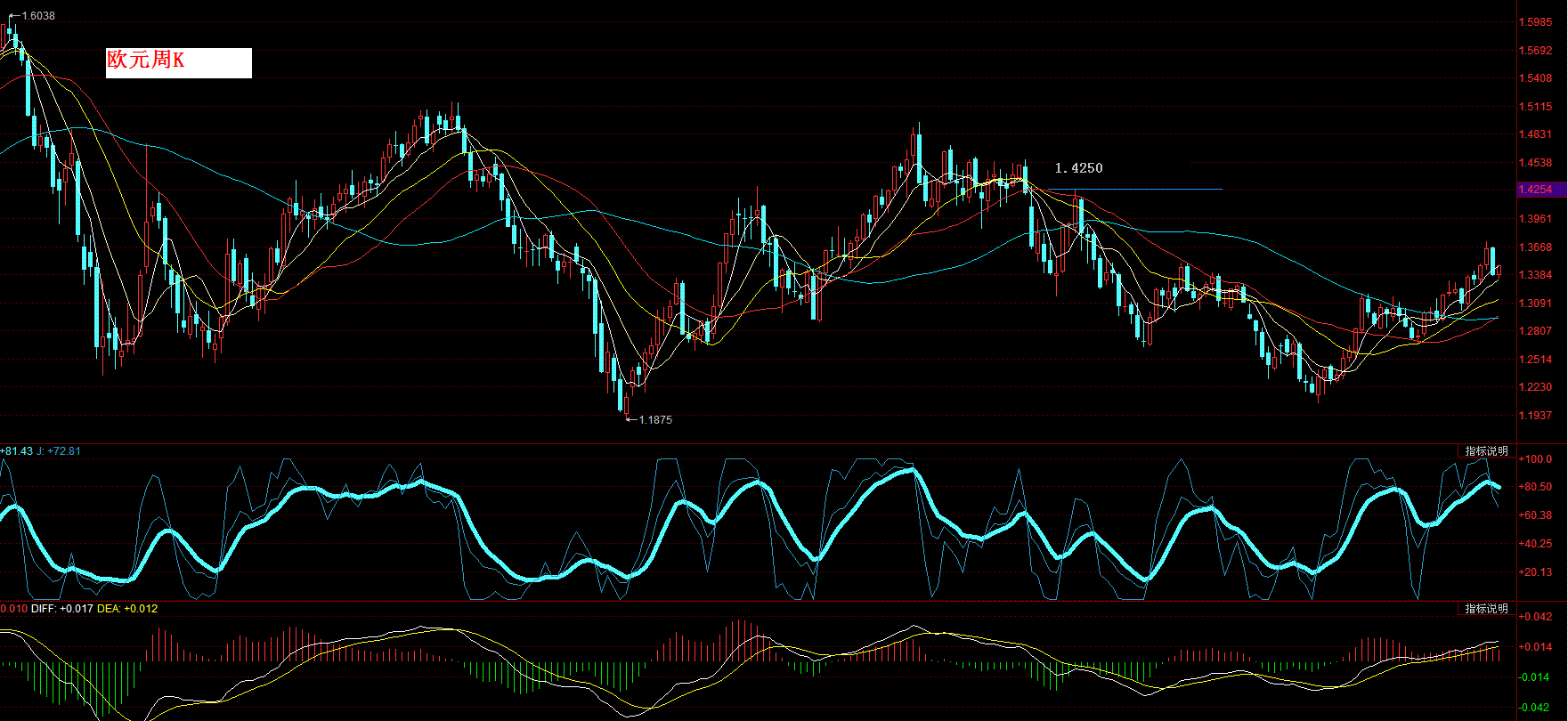Click the 1.1875 low price marker
Viewport: 1568px width, 721px height.
[655, 420]
